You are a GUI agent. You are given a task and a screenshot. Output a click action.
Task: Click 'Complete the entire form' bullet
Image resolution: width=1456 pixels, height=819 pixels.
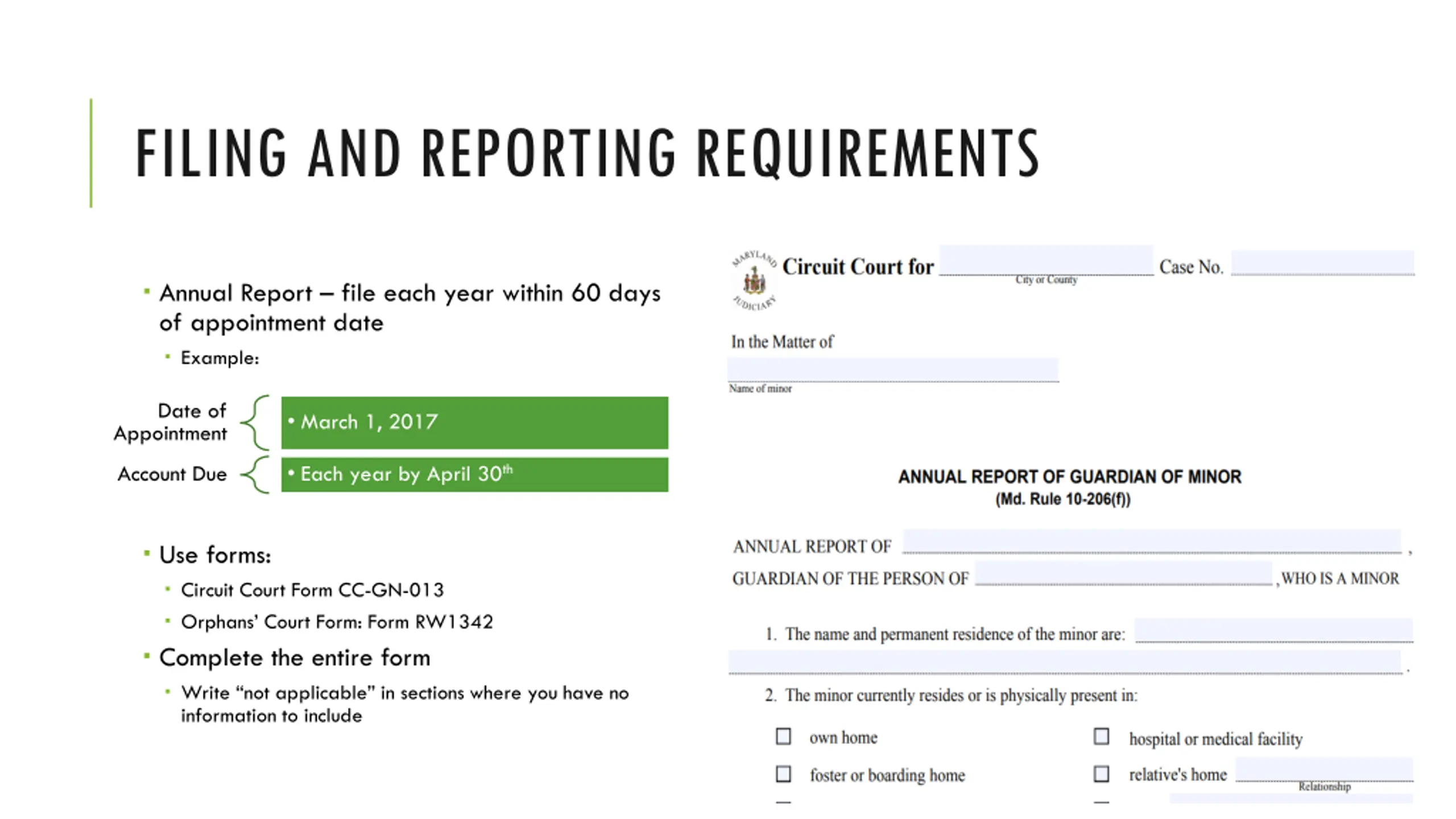(295, 658)
